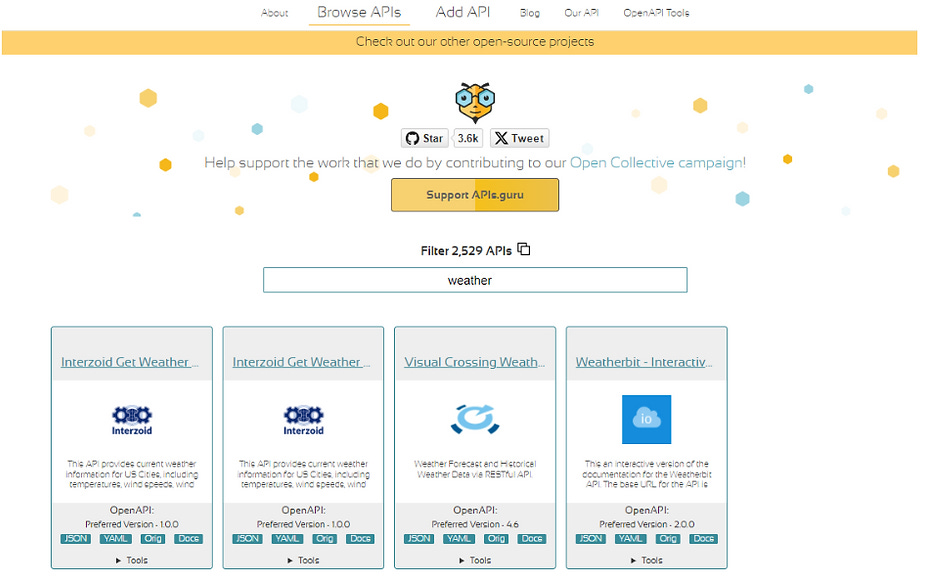The height and width of the screenshot is (583, 925).
Task: Click the open-source projects banner
Action: 459,42
